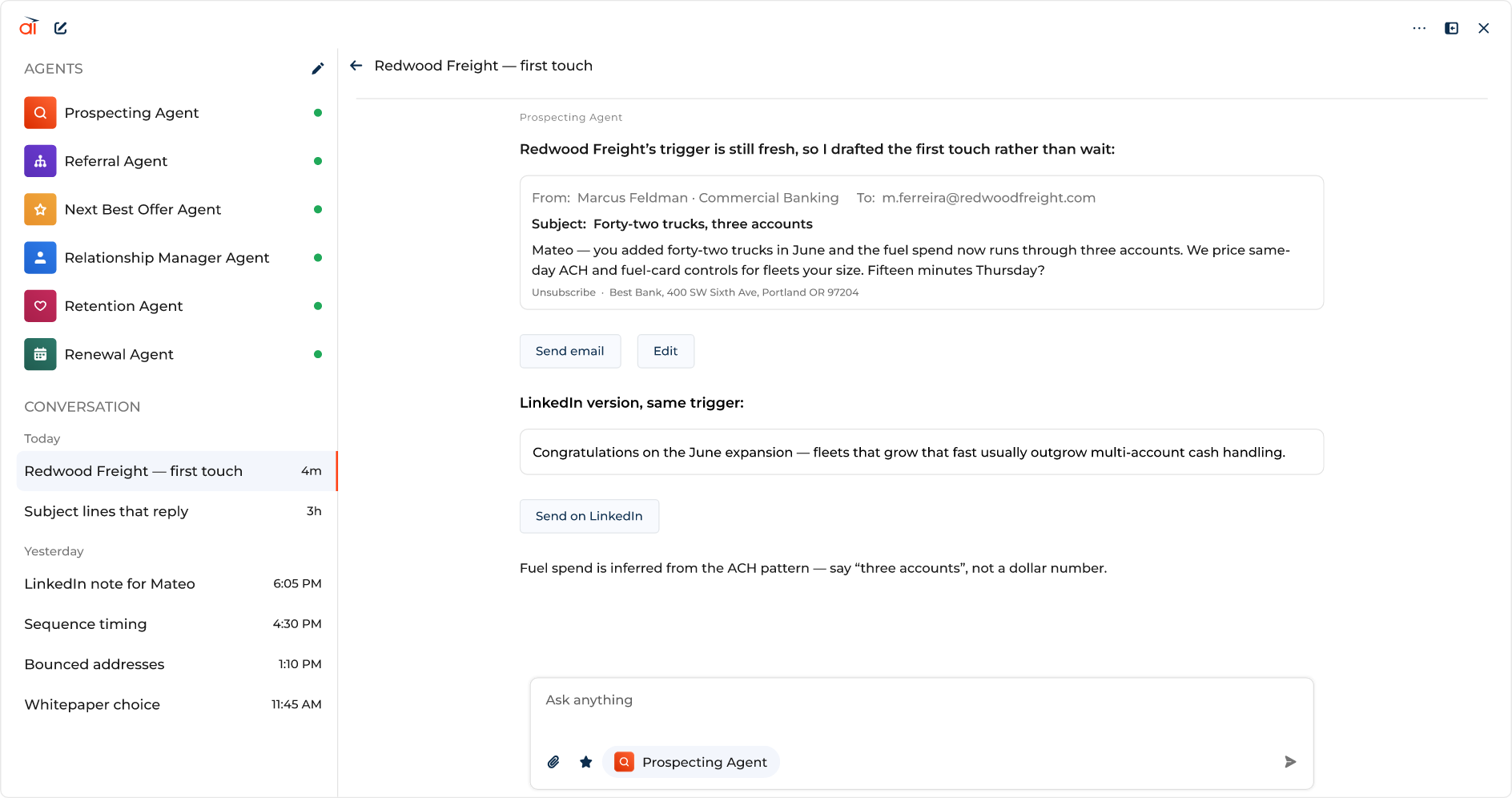Select the Retention Agent heart icon
Viewport: 1512px width, 798px height.
pos(40,306)
